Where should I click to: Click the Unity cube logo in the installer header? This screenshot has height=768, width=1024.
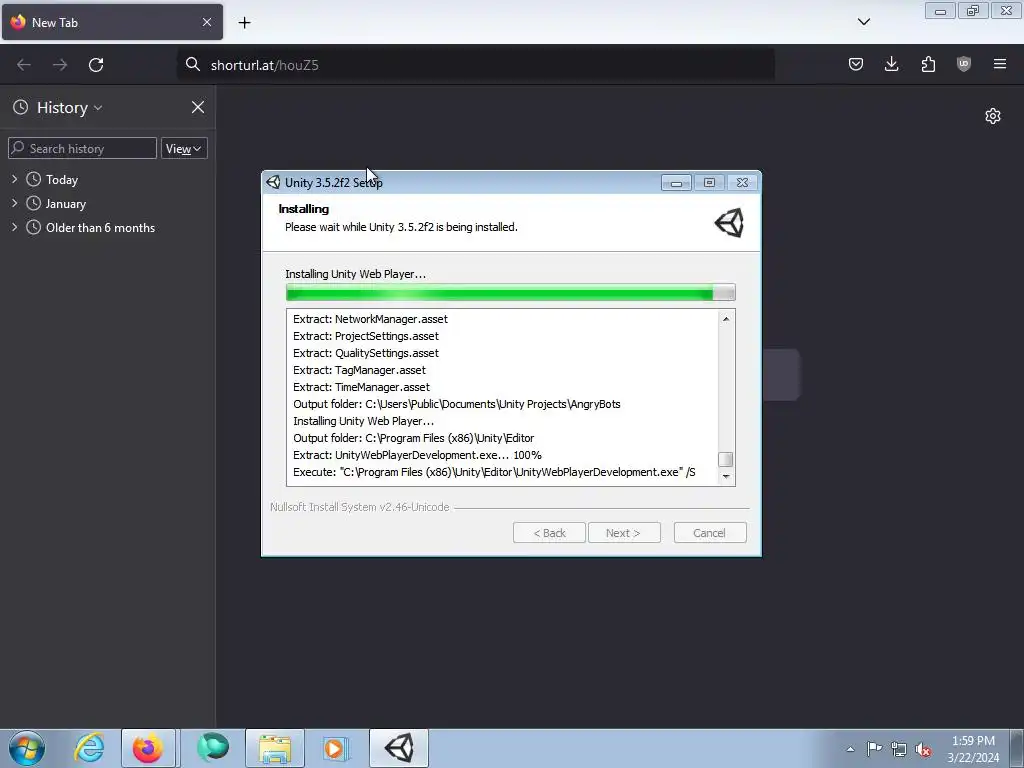point(729,223)
